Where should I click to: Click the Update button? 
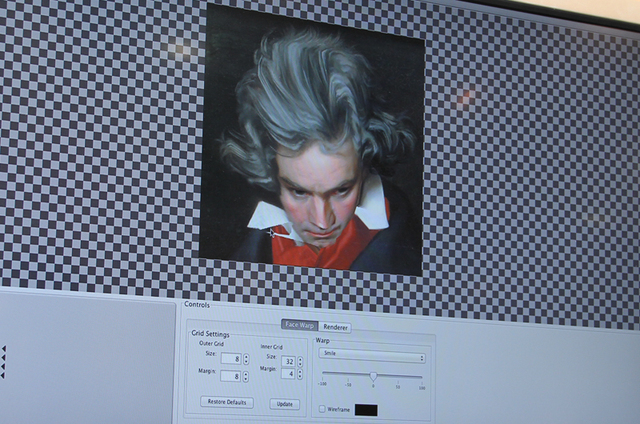[x=284, y=404]
